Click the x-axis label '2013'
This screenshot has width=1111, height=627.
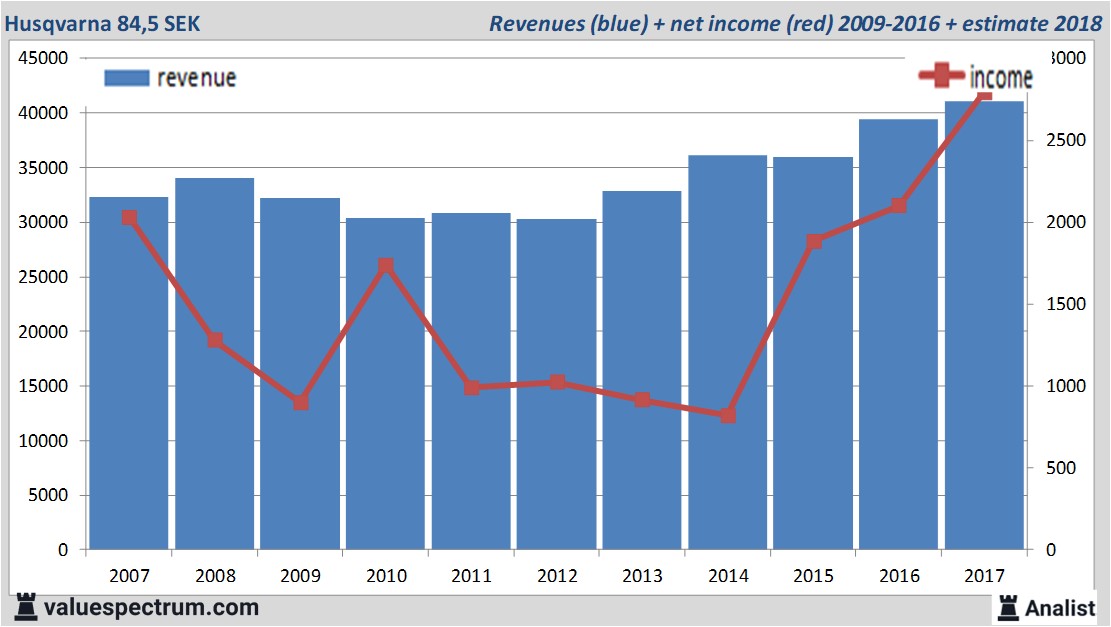[642, 576]
